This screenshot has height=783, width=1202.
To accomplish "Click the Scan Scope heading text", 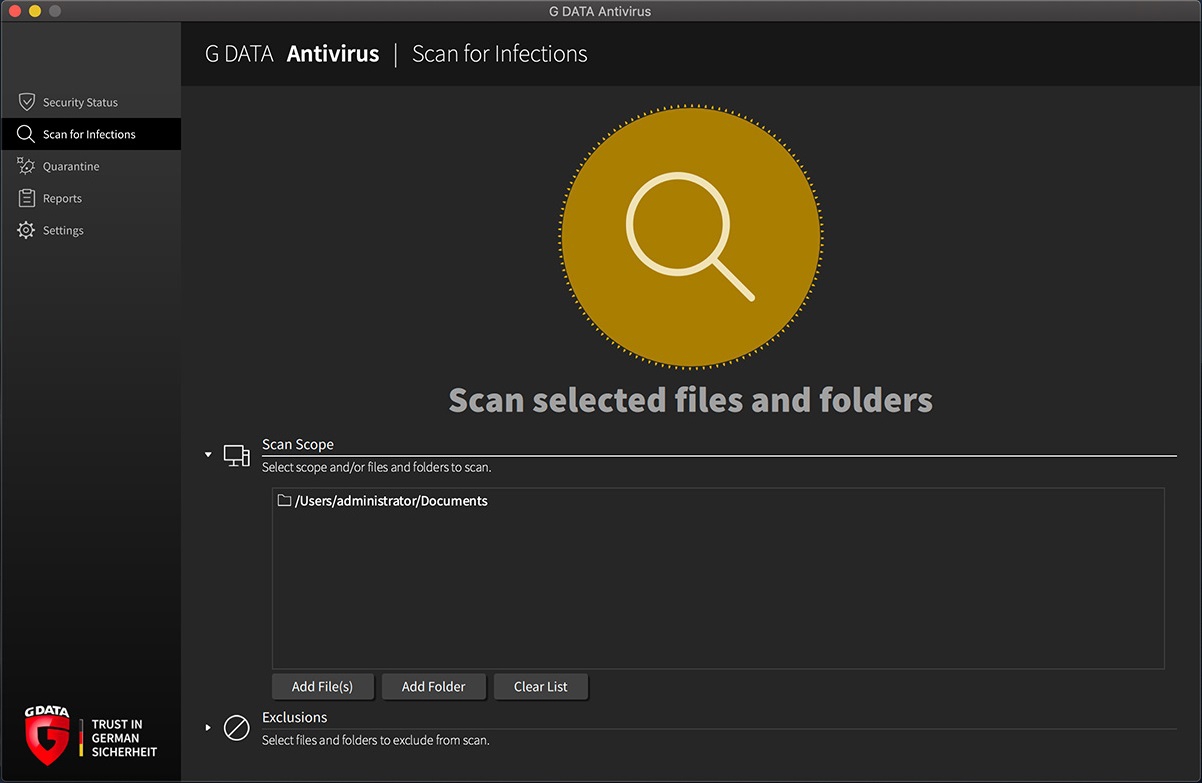I will coord(298,444).
